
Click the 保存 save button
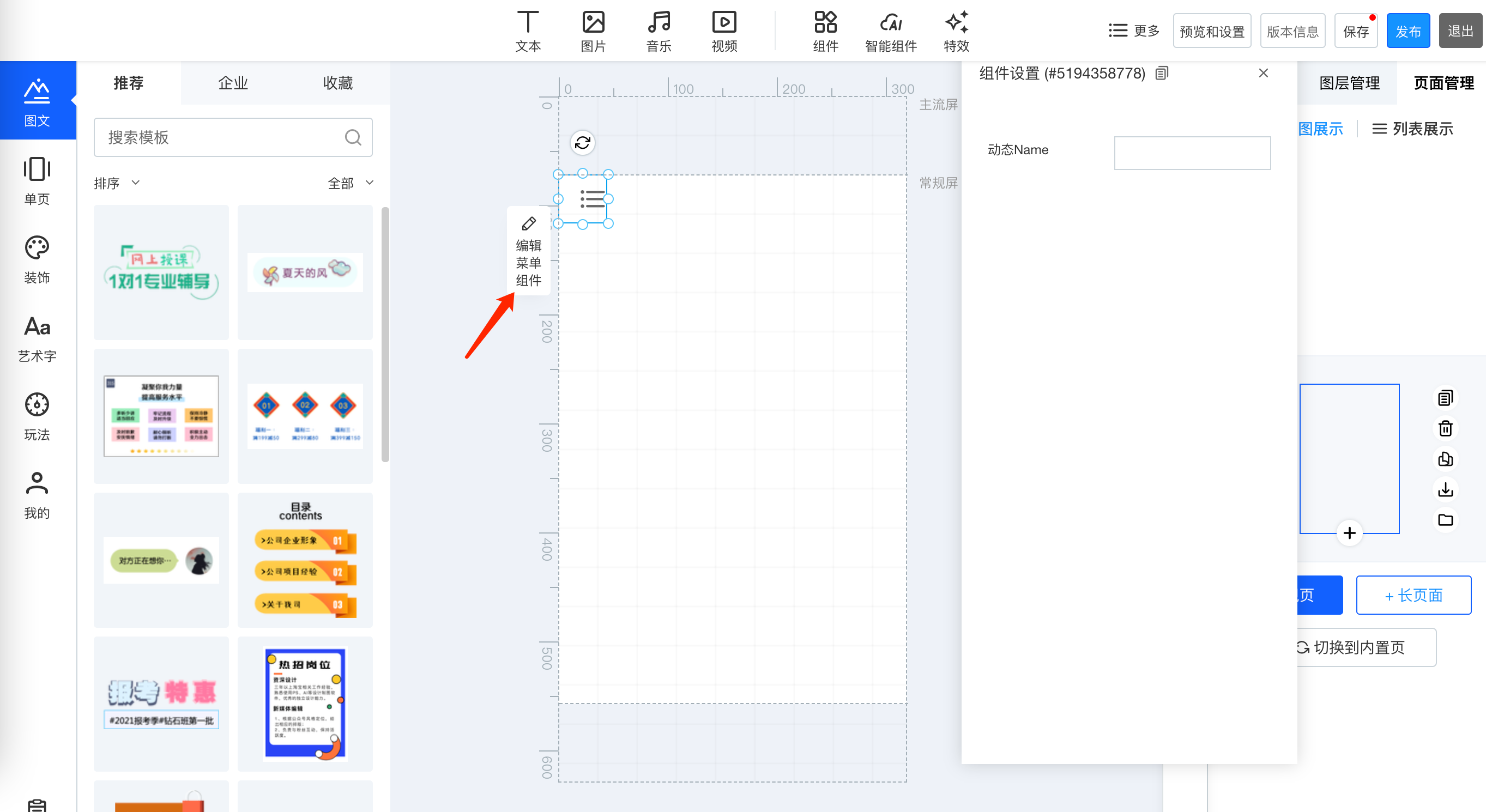point(1356,31)
